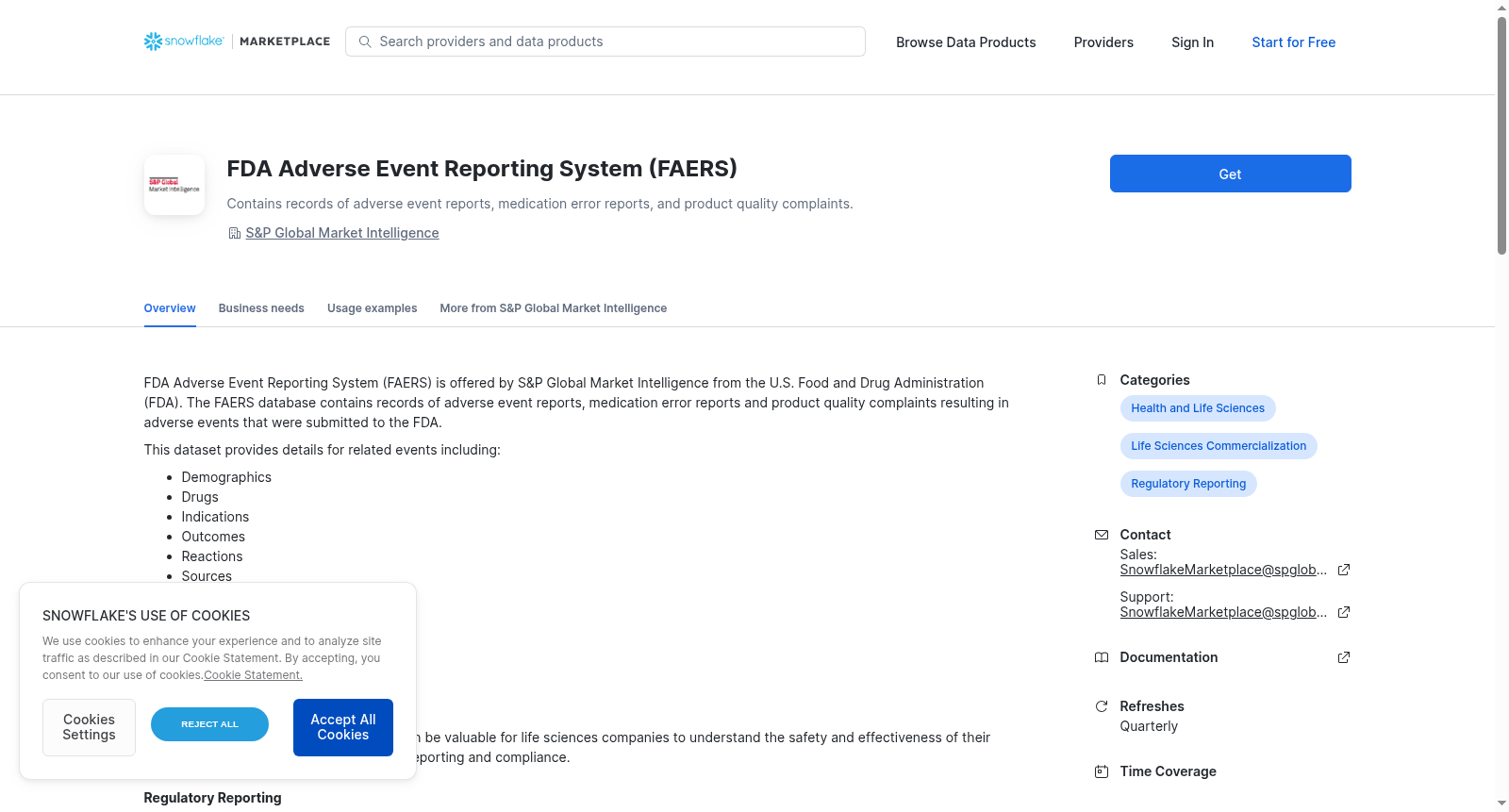Click Start for Free link
Screen dimensions: 1509x812
1293,42
